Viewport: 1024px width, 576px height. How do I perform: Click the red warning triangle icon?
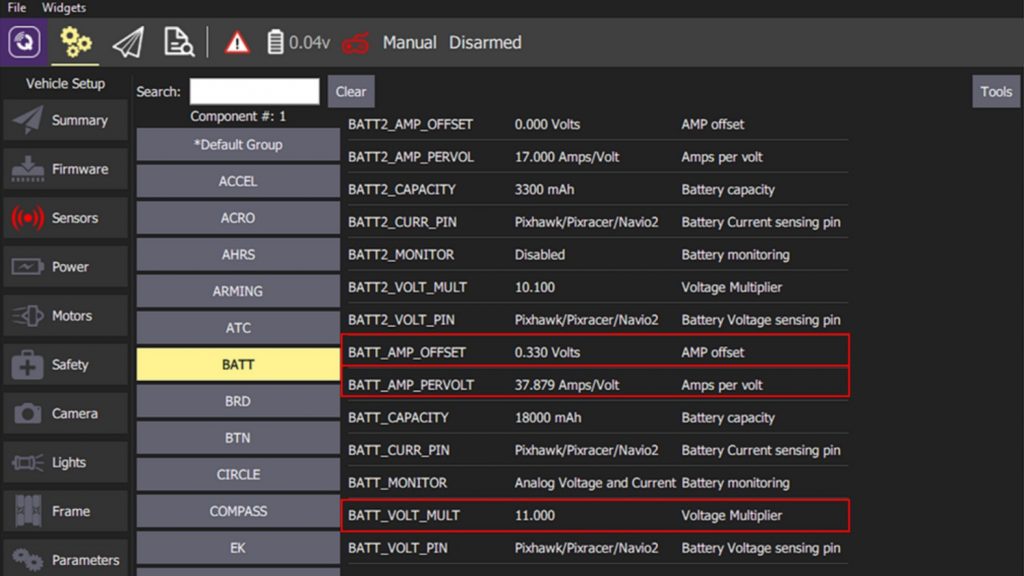point(237,43)
